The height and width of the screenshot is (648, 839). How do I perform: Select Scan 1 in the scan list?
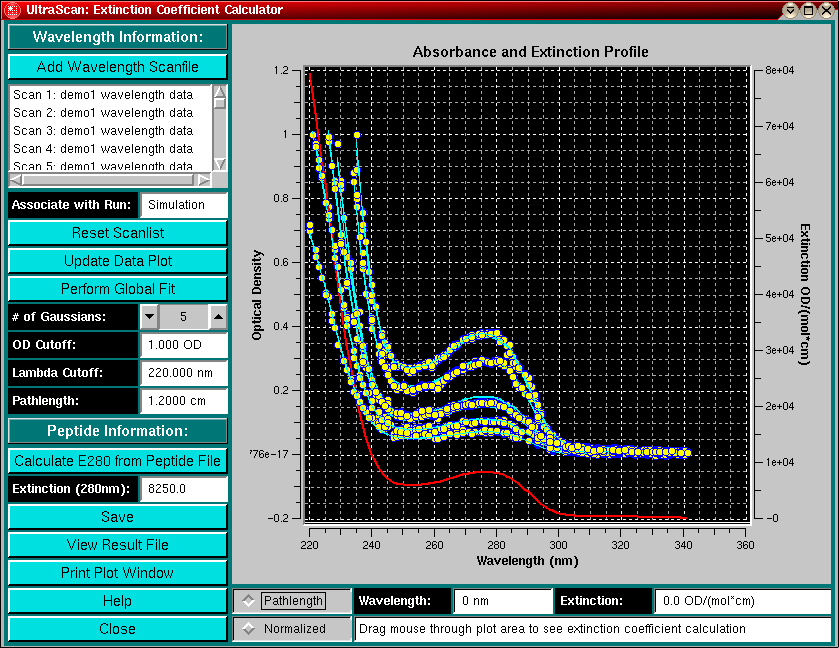pos(103,95)
